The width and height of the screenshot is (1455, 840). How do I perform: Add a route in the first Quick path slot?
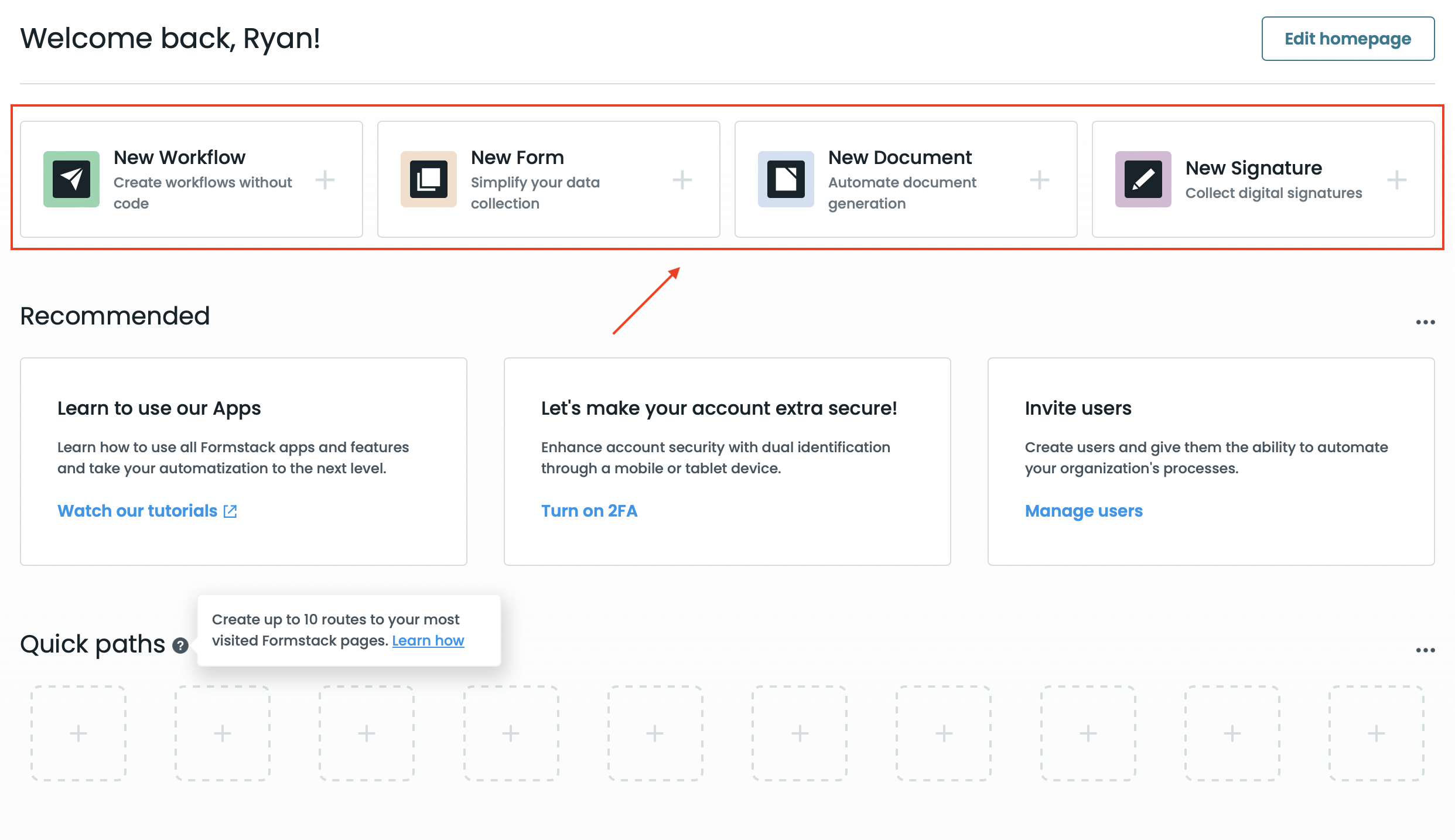(78, 733)
